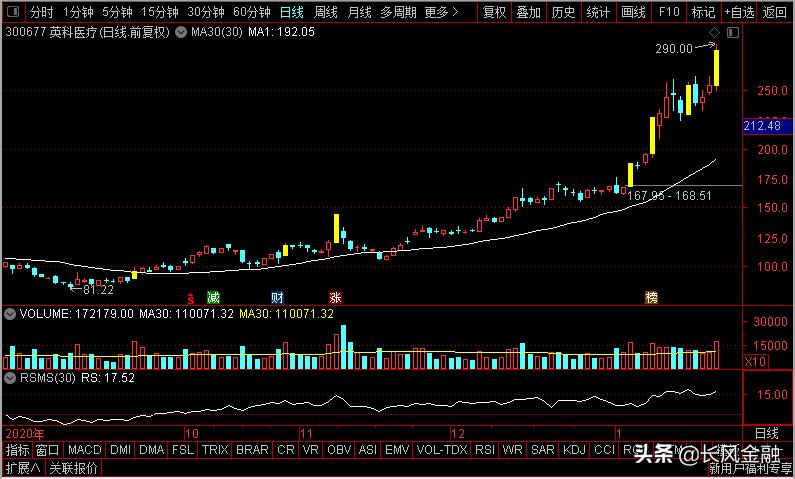Select the BRAR indicator
Image resolution: width=795 pixels, height=479 pixels.
click(x=252, y=450)
